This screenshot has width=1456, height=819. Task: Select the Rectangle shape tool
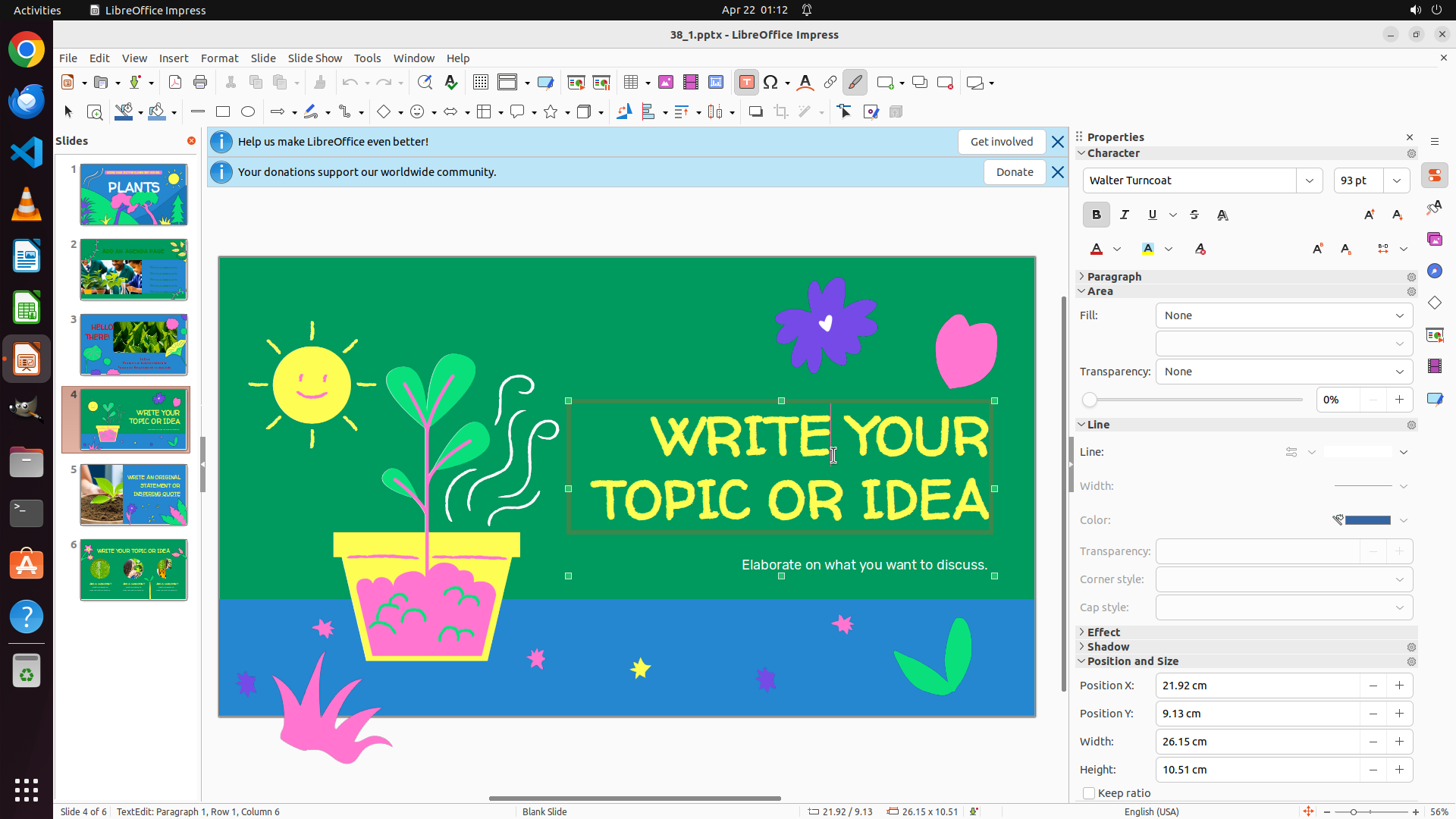point(223,112)
